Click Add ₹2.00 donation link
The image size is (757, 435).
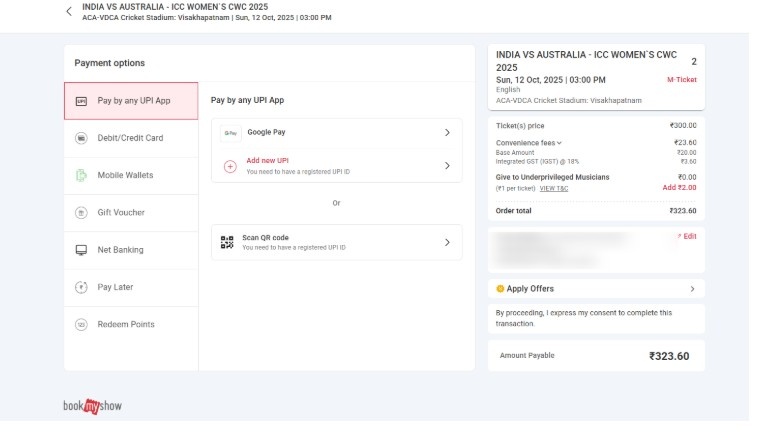tap(679, 188)
